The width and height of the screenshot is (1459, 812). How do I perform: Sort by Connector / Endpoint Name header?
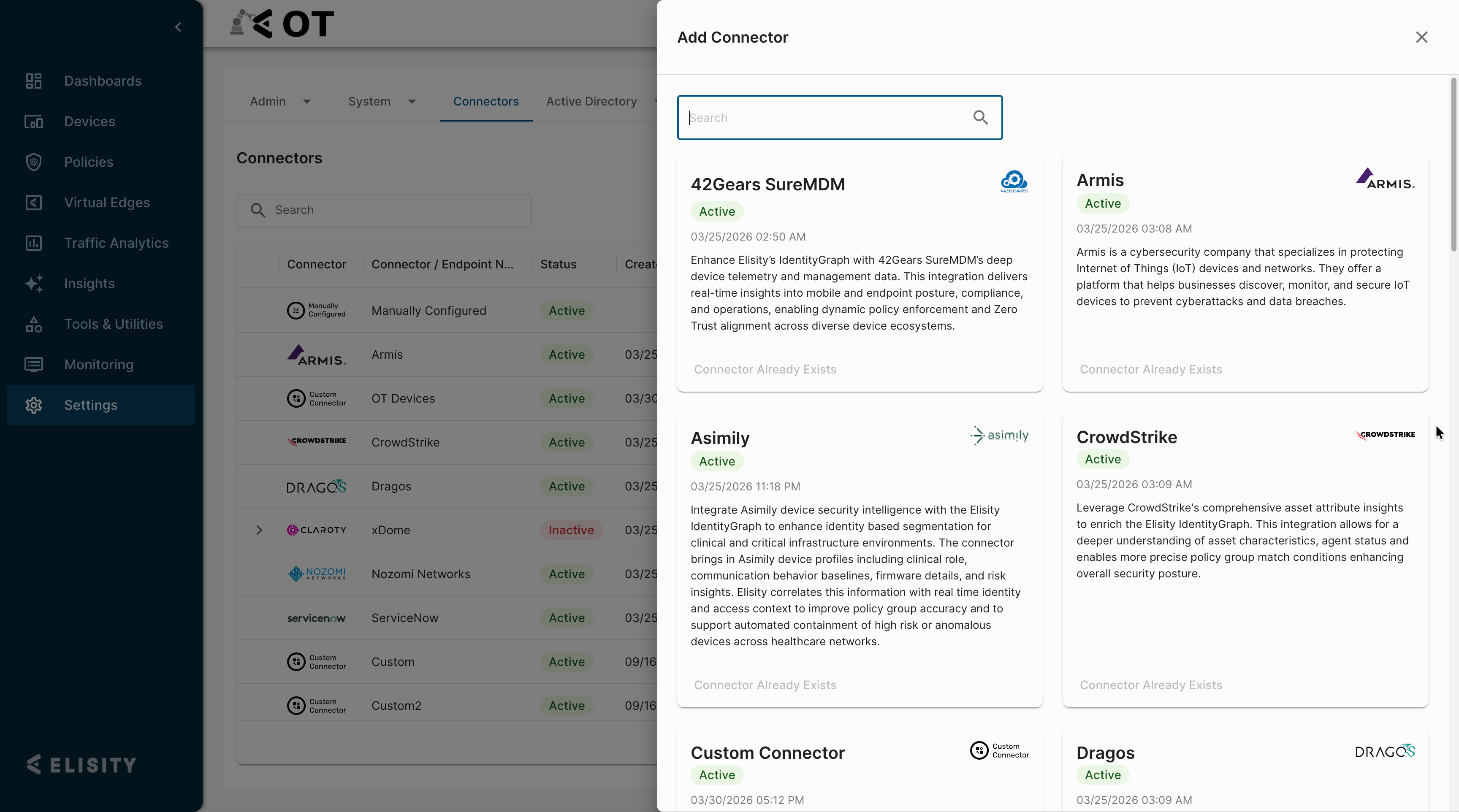(442, 265)
